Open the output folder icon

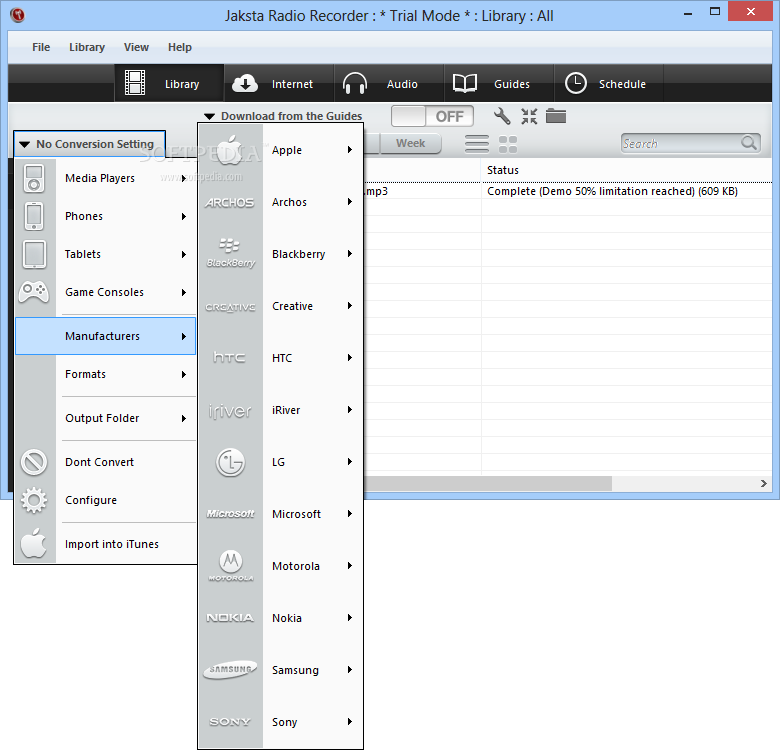(556, 116)
